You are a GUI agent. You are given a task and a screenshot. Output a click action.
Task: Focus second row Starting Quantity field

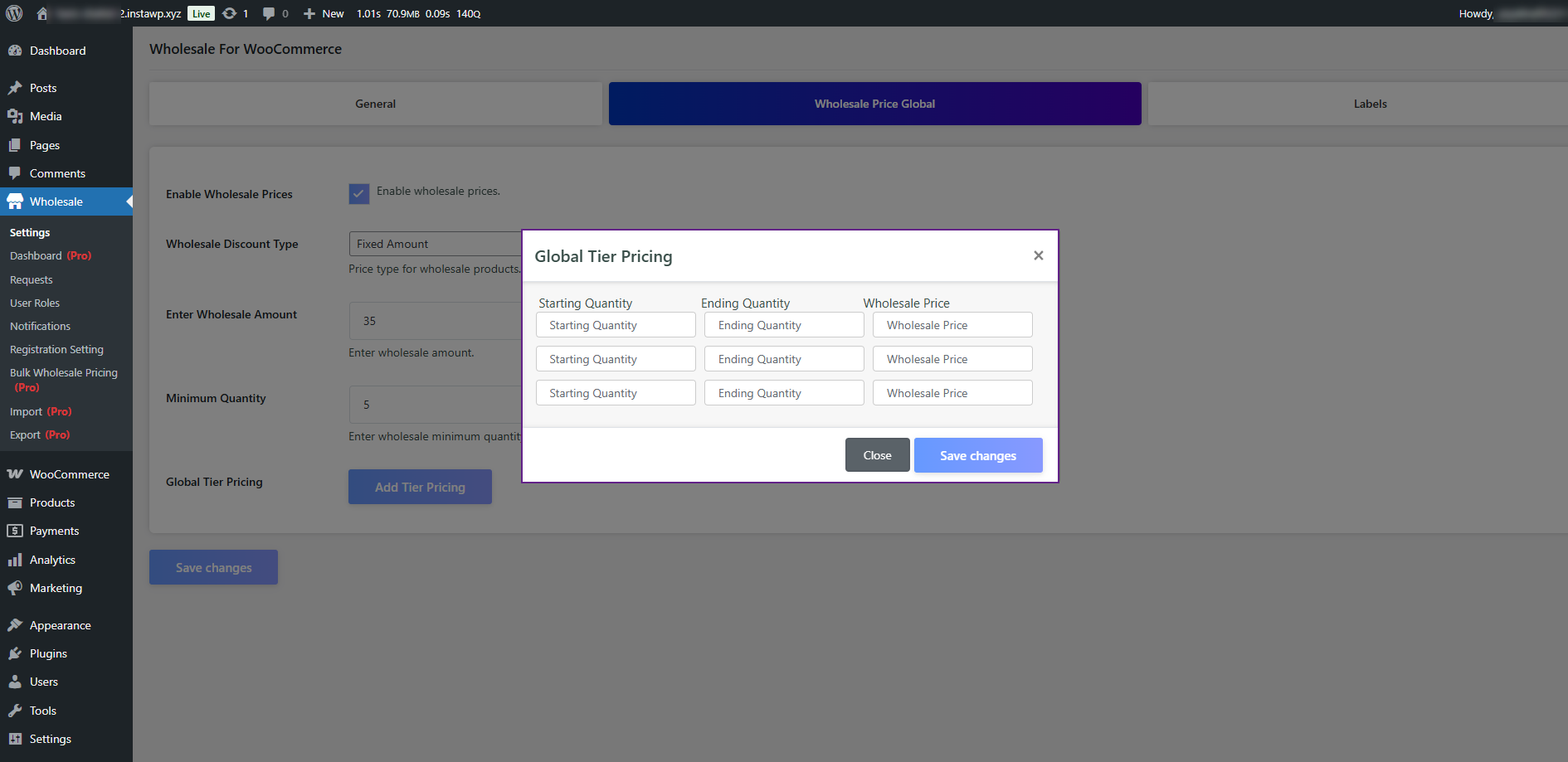616,359
